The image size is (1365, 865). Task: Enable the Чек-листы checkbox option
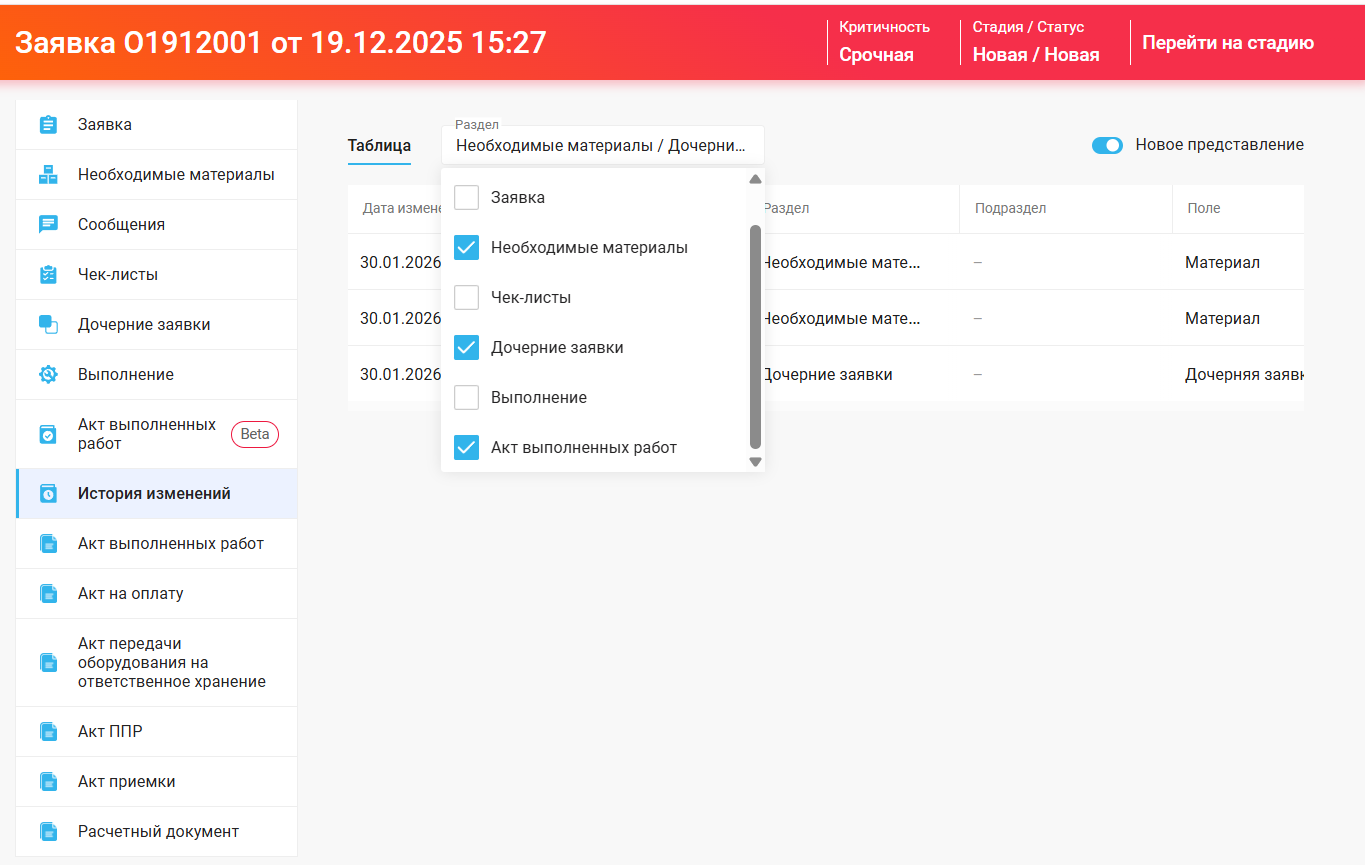466,298
